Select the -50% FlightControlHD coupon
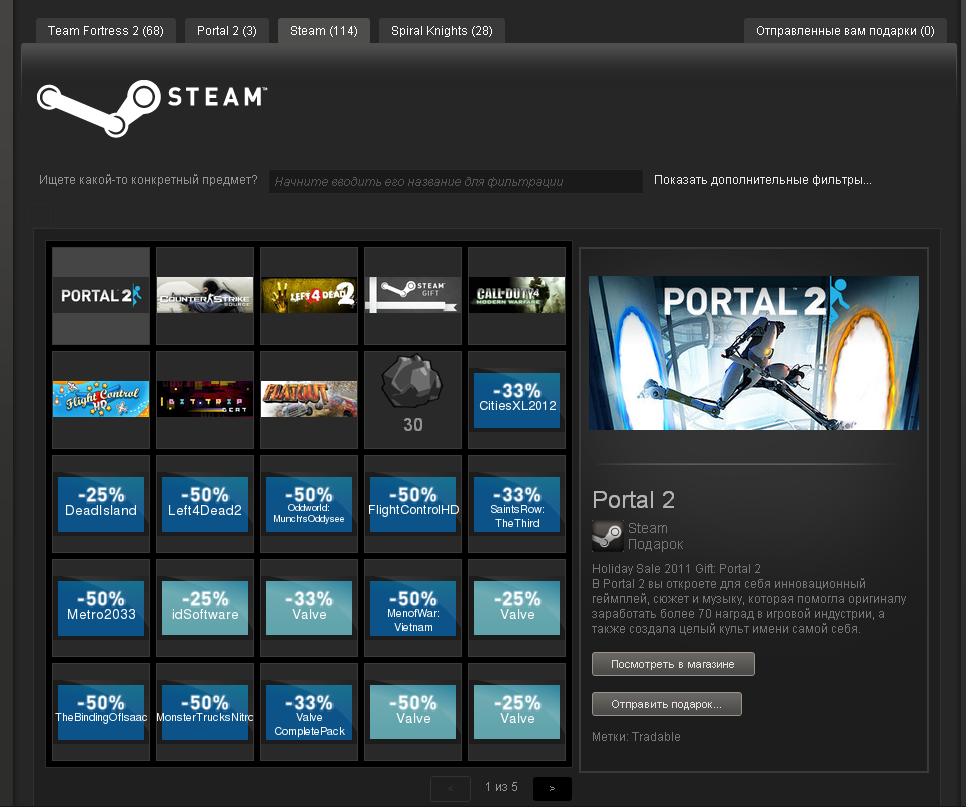968x809 pixels. pos(413,504)
